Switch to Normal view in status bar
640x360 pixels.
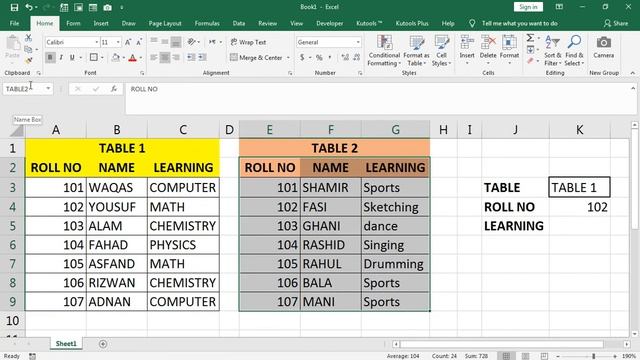(x=506, y=356)
